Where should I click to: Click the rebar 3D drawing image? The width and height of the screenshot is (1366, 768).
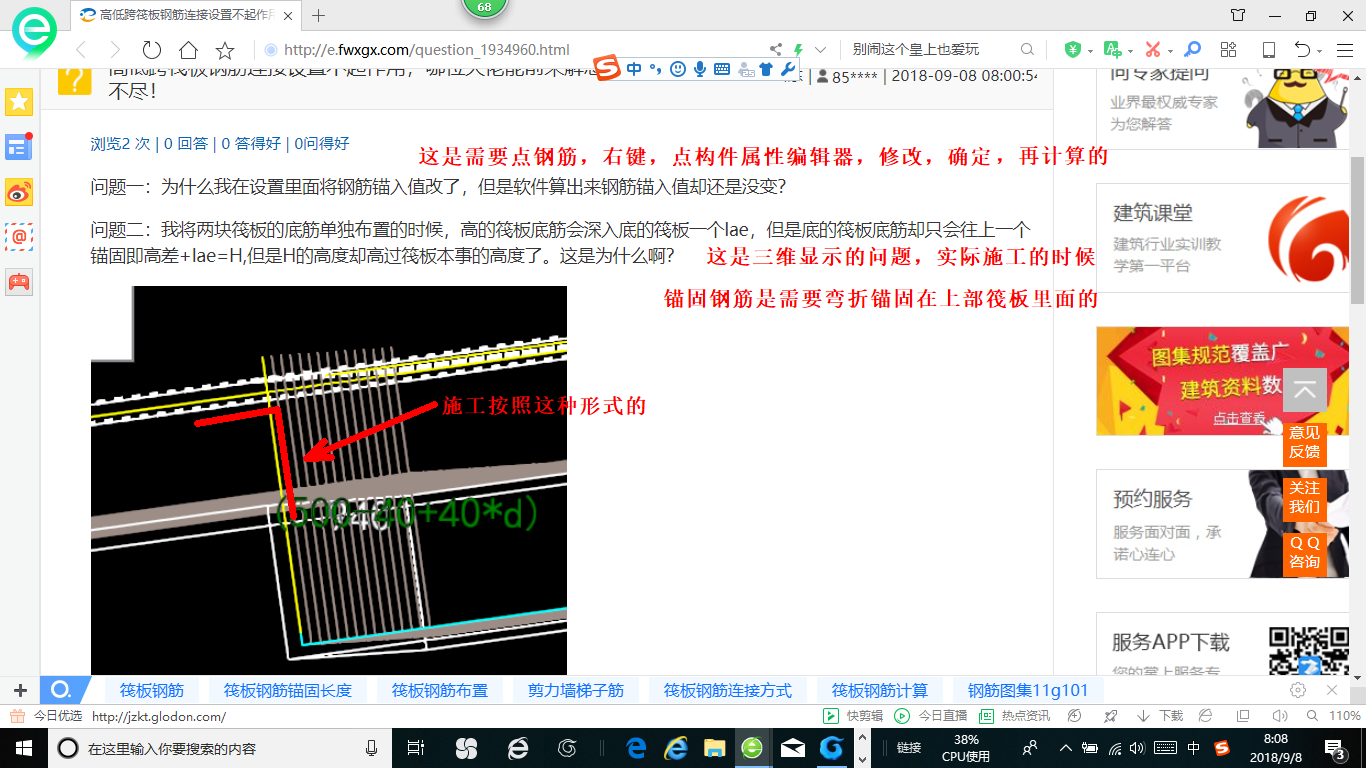pos(329,480)
